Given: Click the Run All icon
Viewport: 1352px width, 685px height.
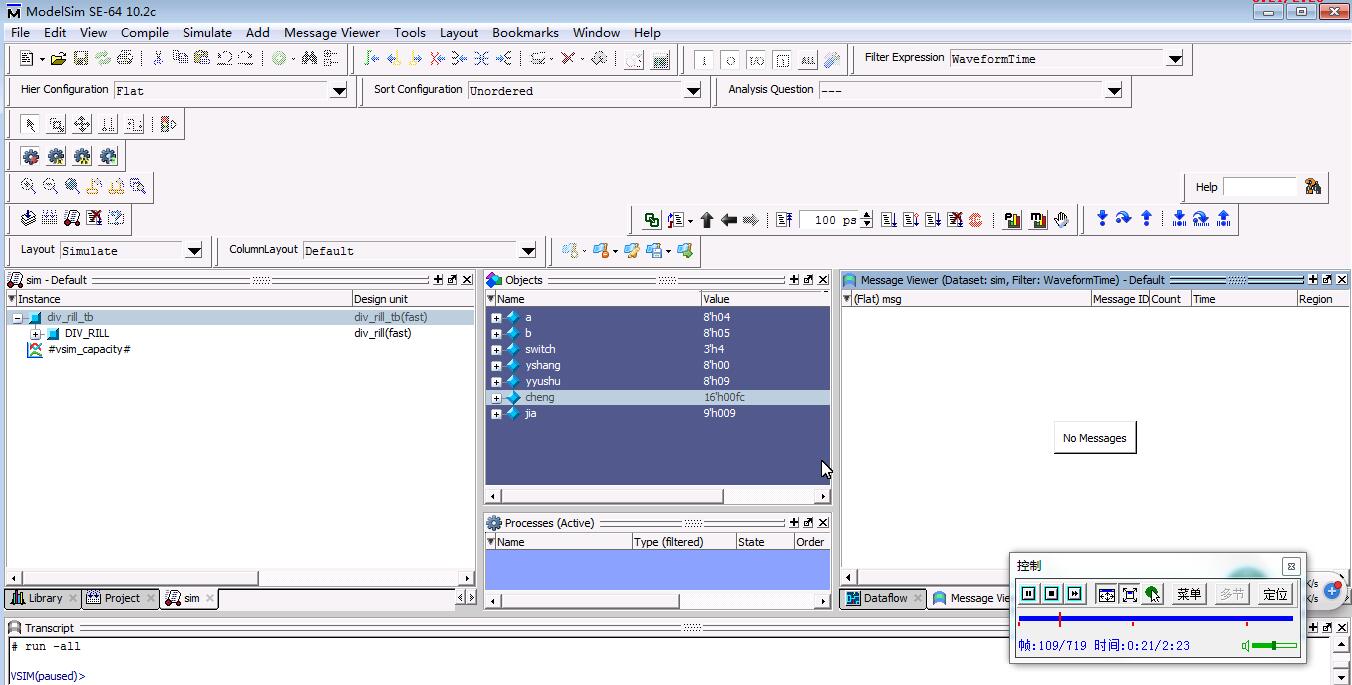Looking at the screenshot, I should (x=932, y=220).
